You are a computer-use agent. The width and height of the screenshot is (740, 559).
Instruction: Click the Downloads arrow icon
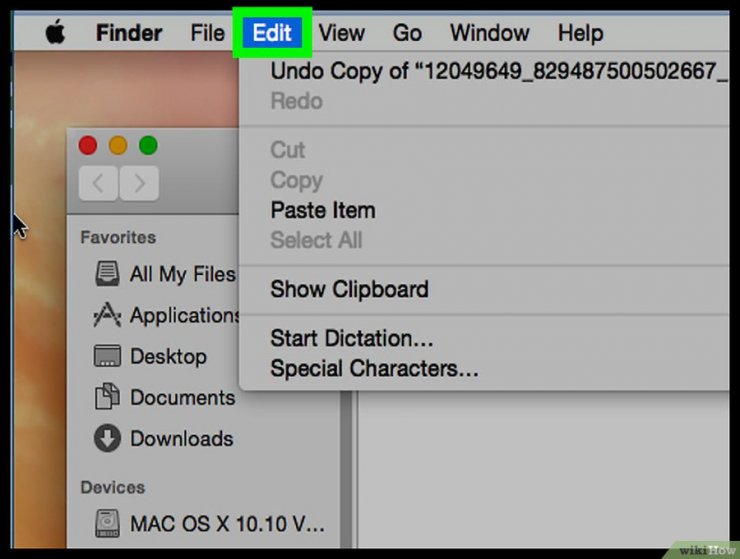pos(107,438)
